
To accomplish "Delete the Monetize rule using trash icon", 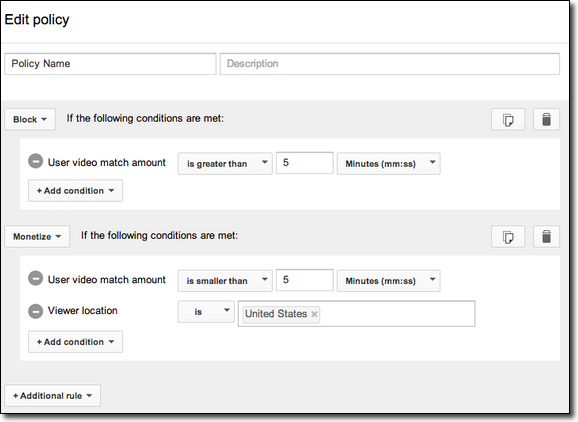I will [x=546, y=237].
